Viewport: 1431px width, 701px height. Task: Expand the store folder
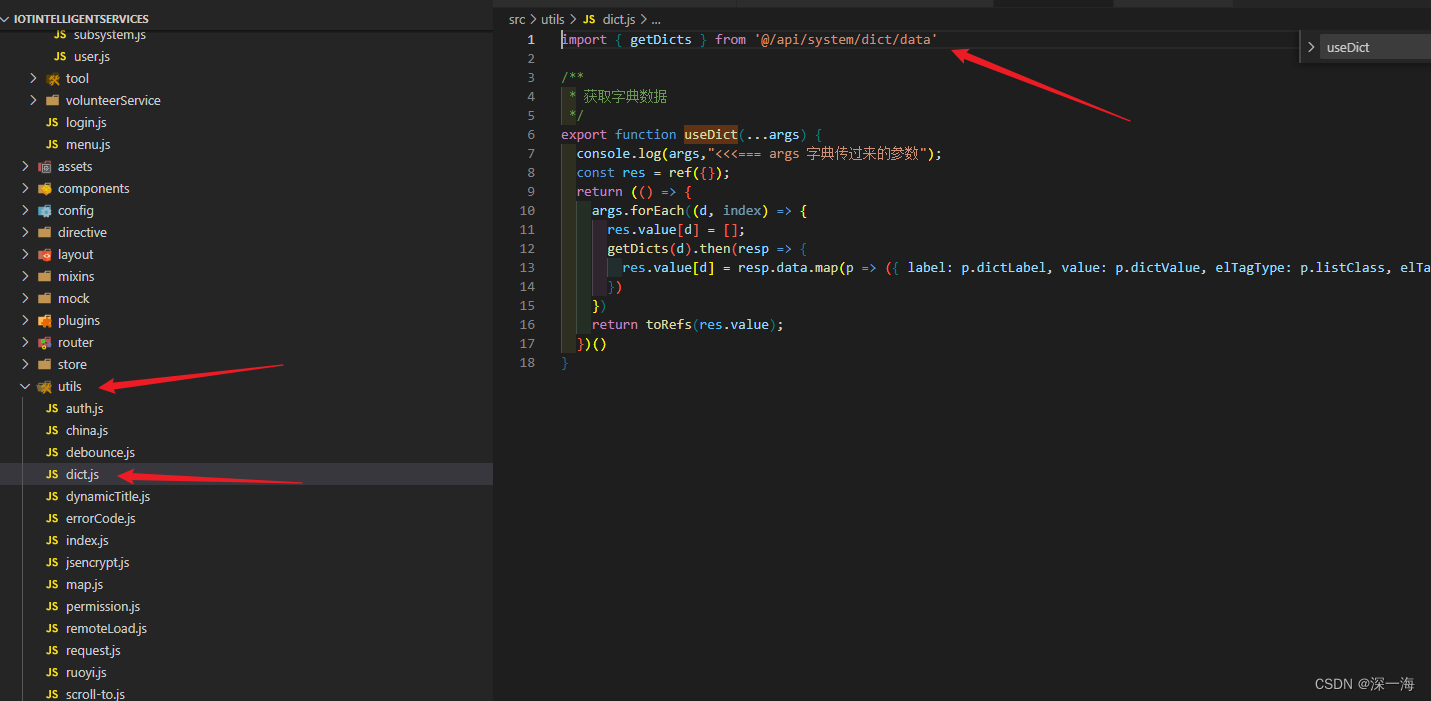[x=25, y=364]
